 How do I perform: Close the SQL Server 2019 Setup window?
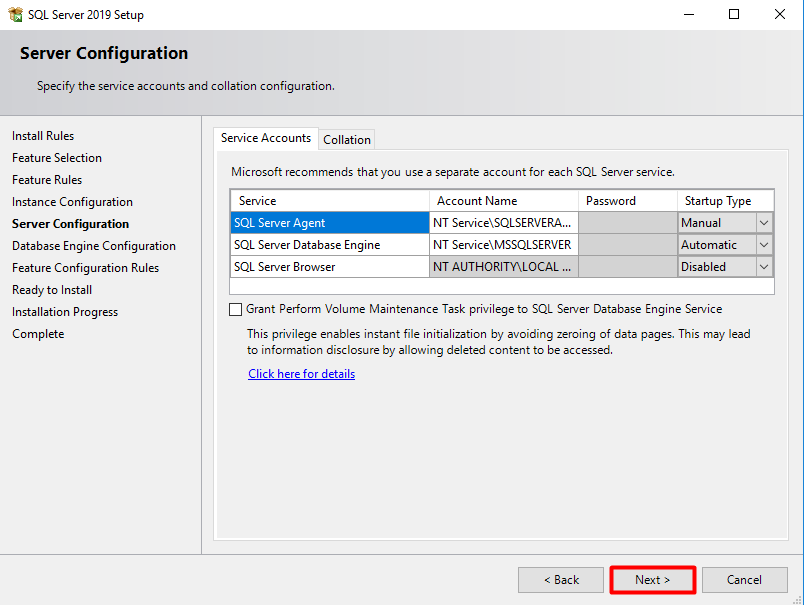(779, 14)
